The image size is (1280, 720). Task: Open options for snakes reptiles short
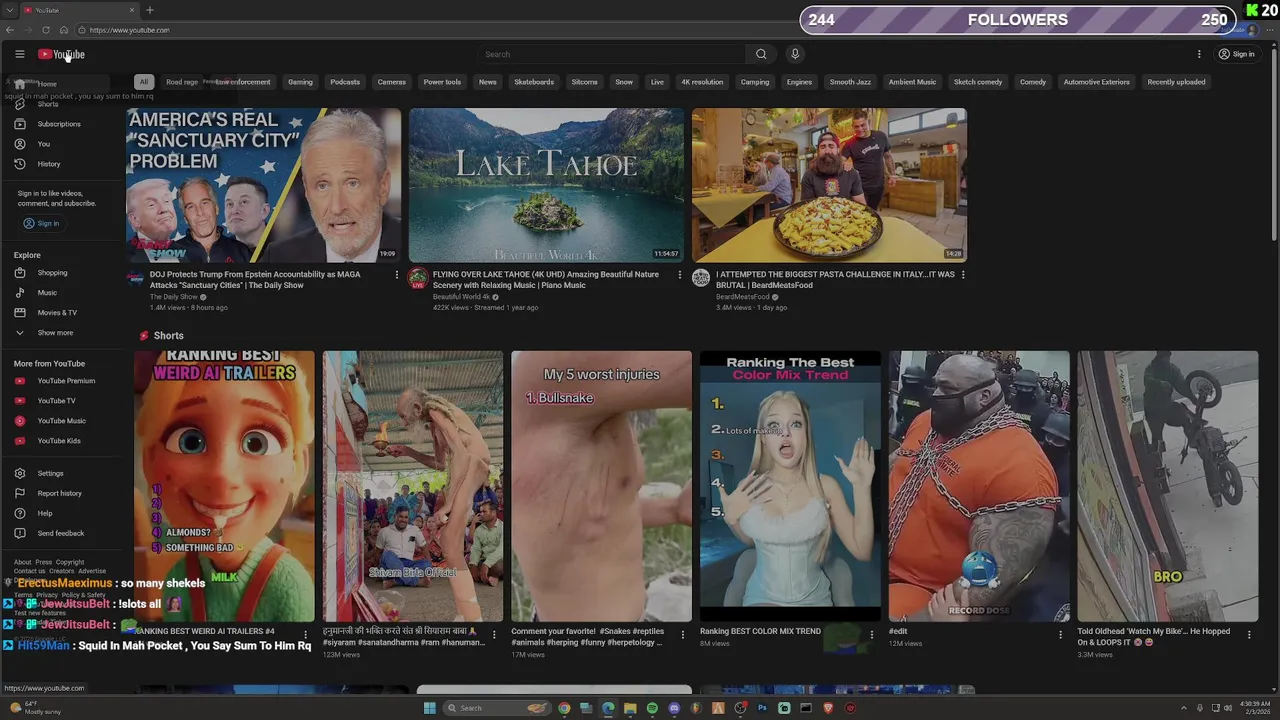tap(683, 634)
